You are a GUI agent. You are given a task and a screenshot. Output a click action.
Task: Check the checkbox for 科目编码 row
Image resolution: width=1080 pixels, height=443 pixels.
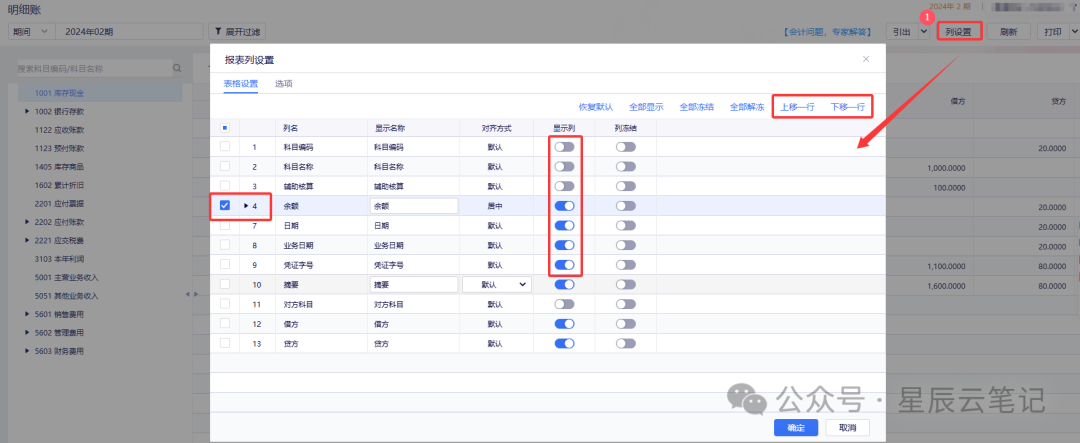pyautogui.click(x=225, y=147)
